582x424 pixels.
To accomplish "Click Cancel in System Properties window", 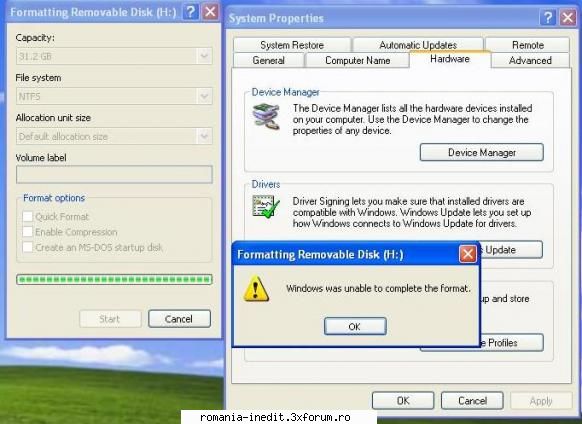I will click(472, 401).
